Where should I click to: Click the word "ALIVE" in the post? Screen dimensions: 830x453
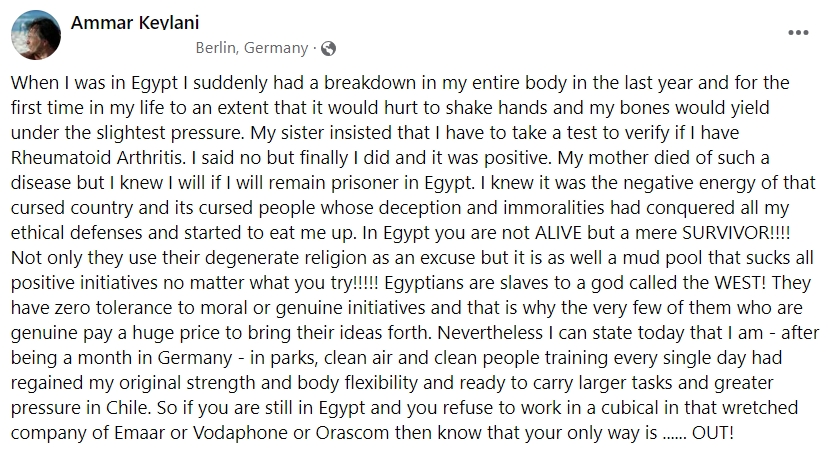[561, 233]
